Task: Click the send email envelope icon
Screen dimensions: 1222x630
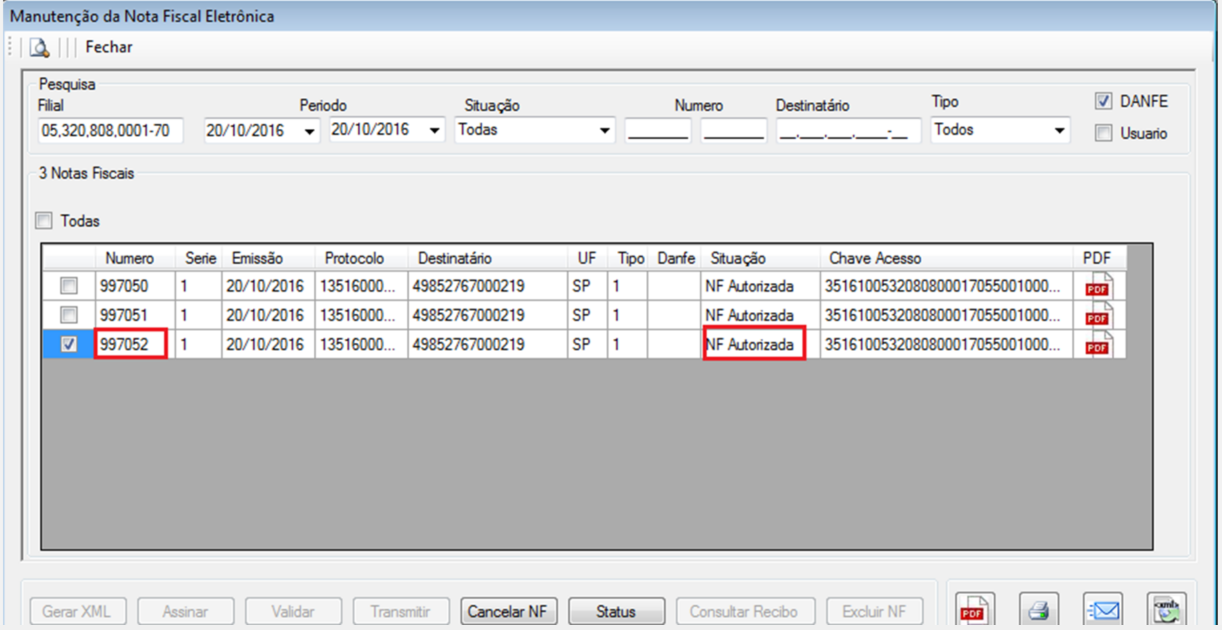Action: (1103, 608)
